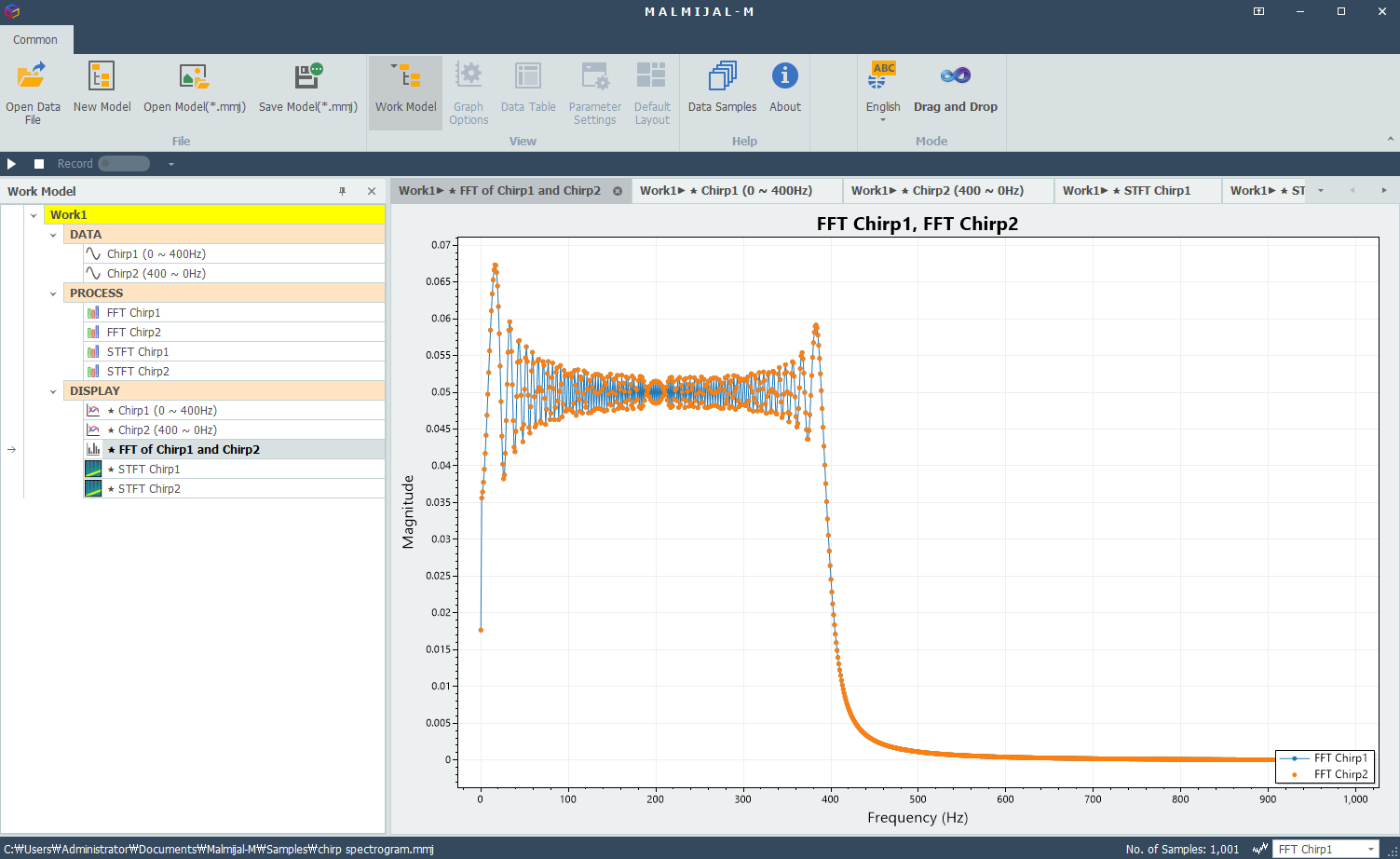The width and height of the screenshot is (1400, 859).
Task: Stop playback with the stop button
Action: [39, 164]
